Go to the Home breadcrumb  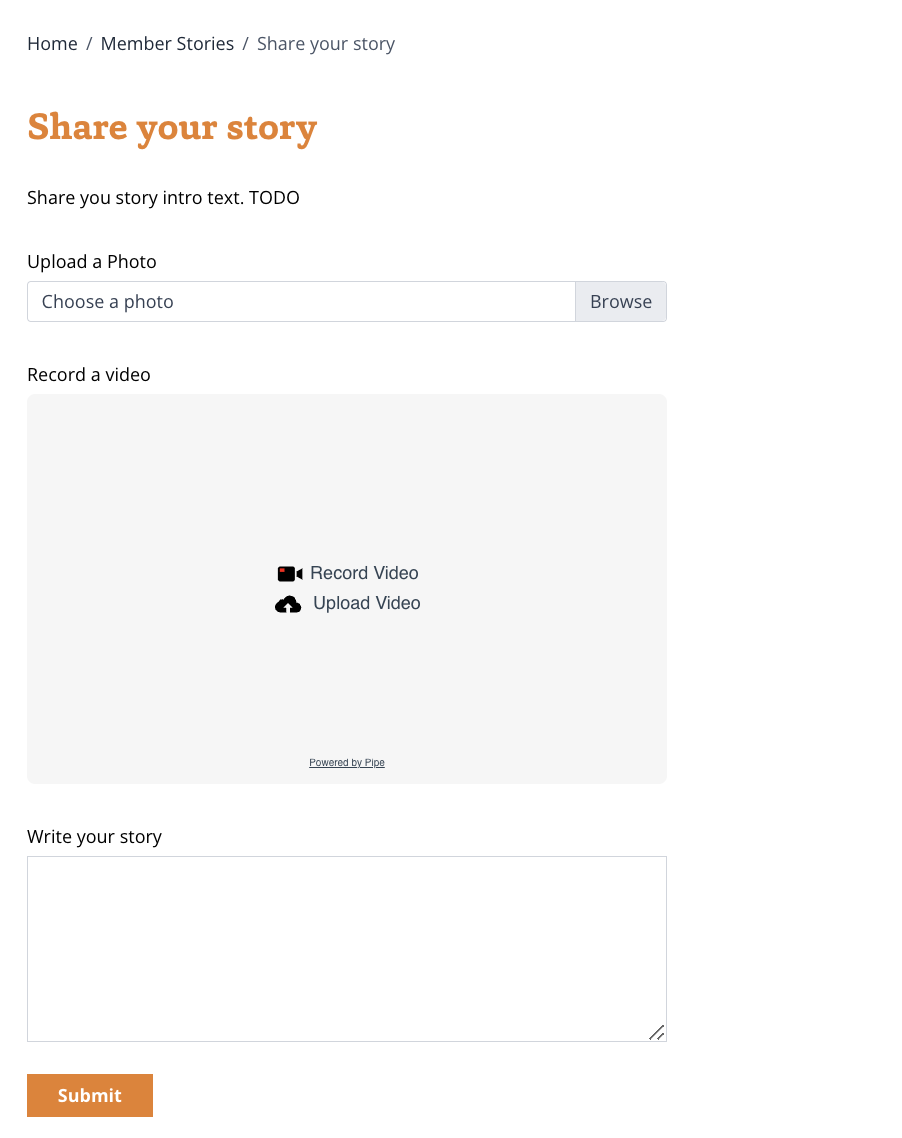(52, 44)
